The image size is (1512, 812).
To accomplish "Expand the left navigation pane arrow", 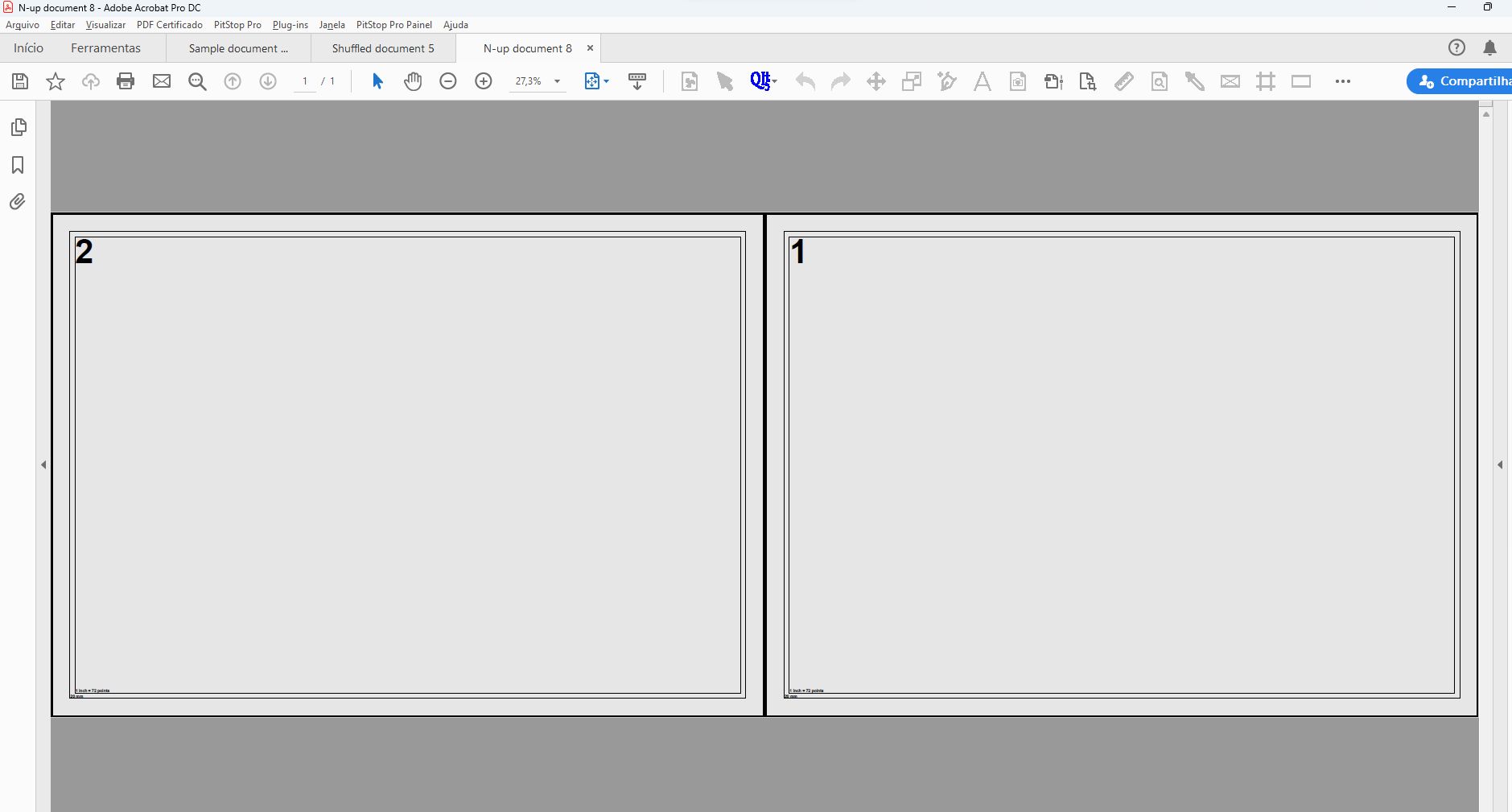I will pyautogui.click(x=43, y=464).
